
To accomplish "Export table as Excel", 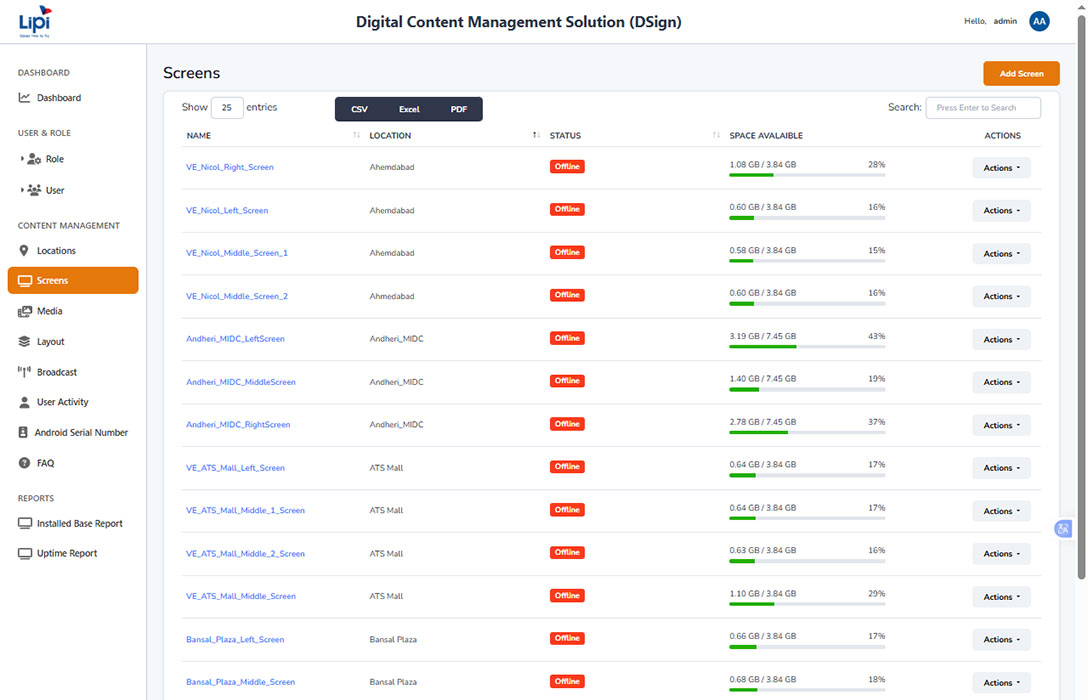I will pyautogui.click(x=409, y=109).
